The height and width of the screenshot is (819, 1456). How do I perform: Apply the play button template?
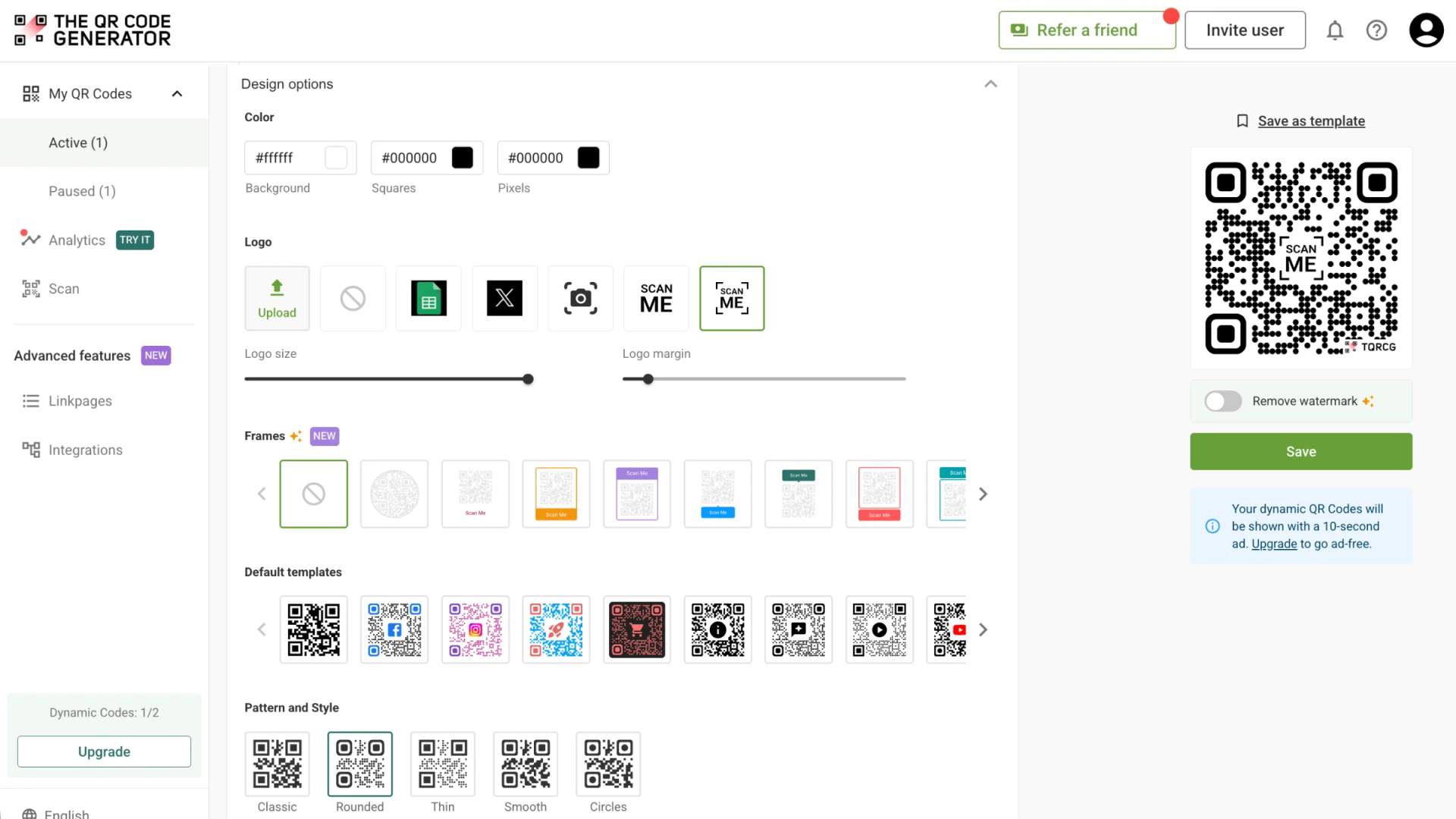[880, 629]
